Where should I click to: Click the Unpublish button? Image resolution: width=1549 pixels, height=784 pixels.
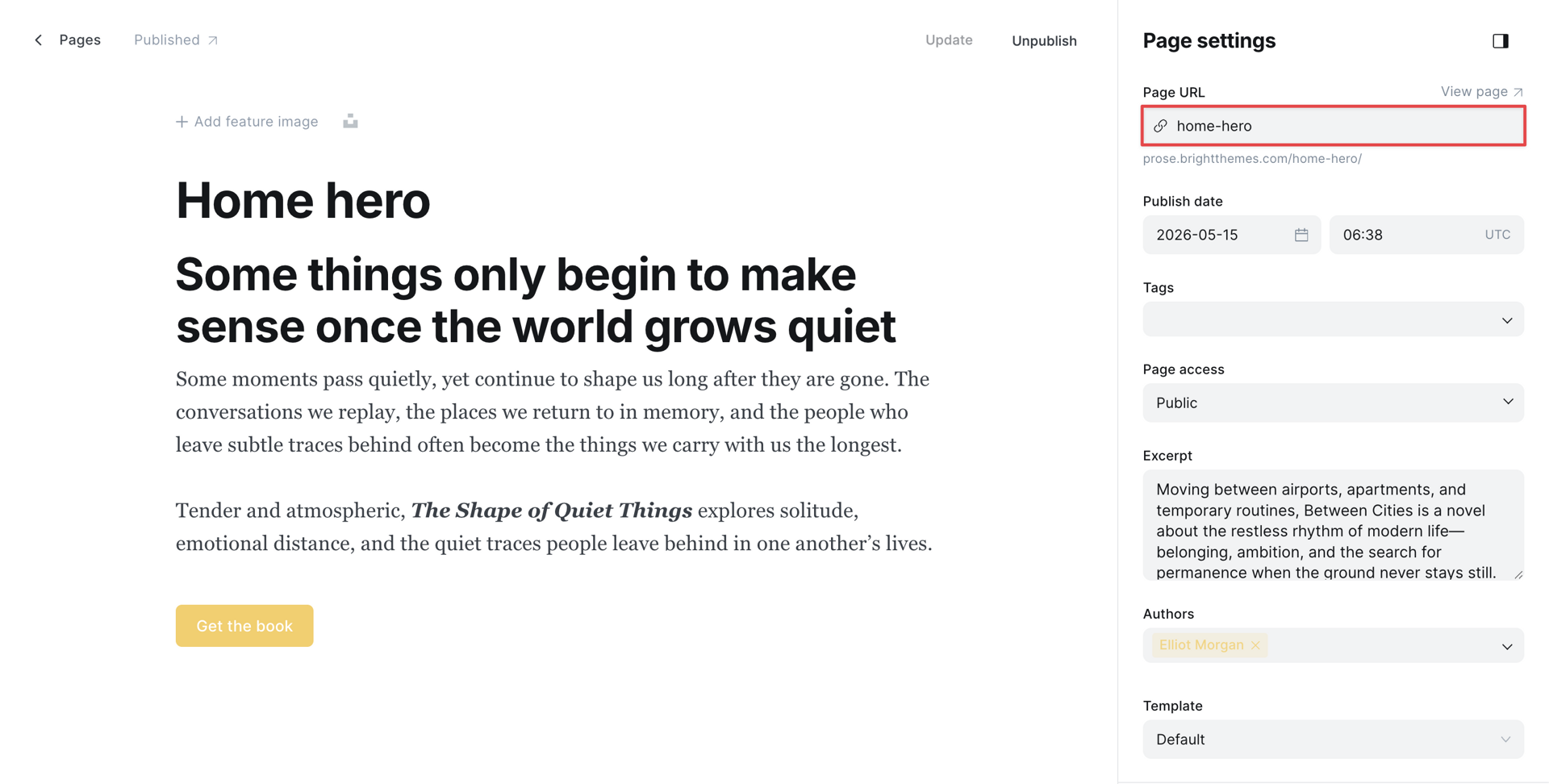pyautogui.click(x=1044, y=41)
